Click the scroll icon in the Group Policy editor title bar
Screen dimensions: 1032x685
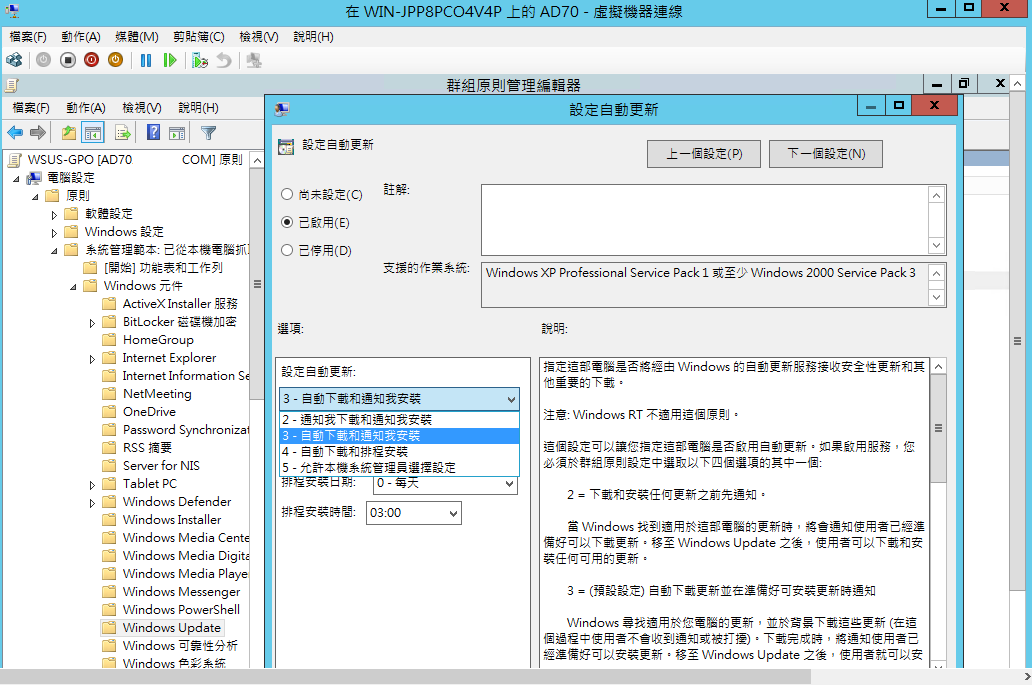click(x=12, y=85)
